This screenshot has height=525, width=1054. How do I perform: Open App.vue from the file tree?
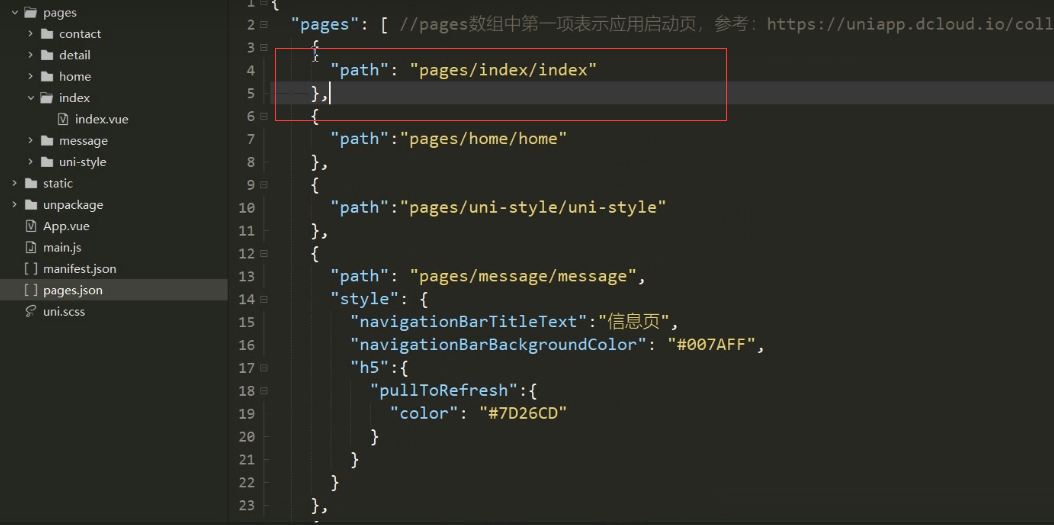(x=66, y=226)
